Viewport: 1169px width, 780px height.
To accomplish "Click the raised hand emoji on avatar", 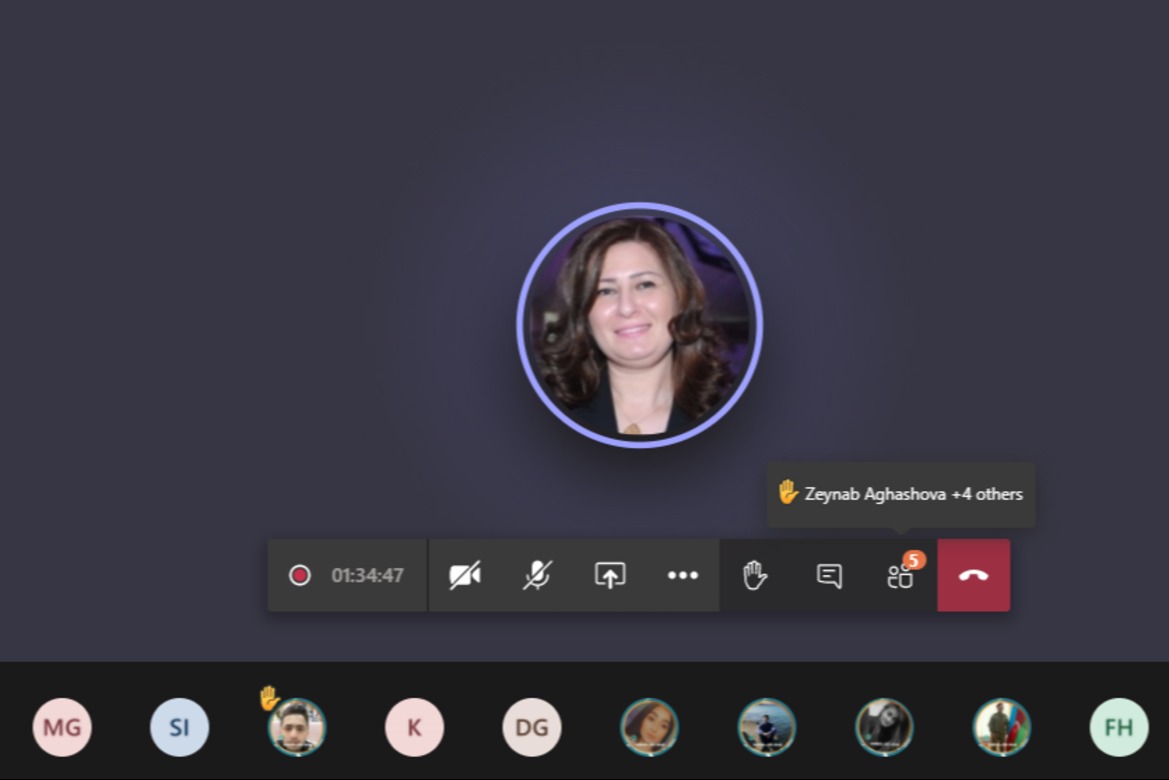I will click(x=268, y=697).
